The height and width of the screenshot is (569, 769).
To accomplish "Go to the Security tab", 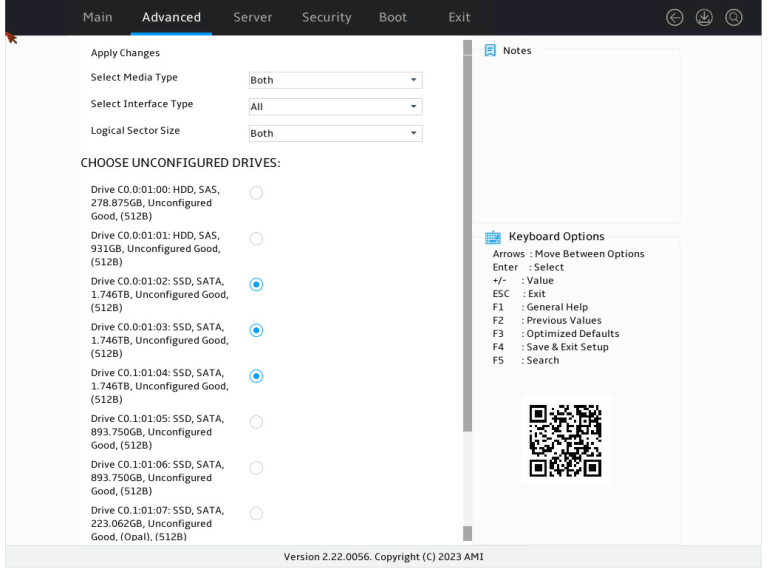I will [326, 17].
